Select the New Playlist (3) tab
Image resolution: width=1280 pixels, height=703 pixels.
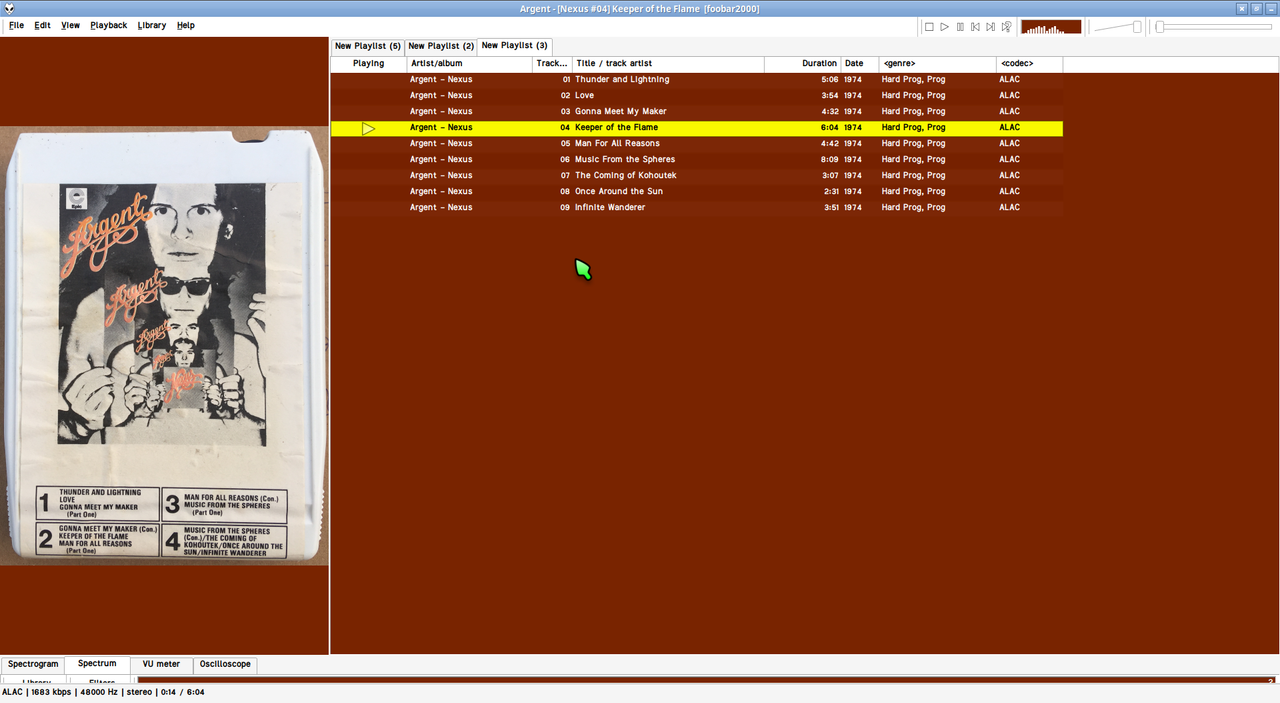(514, 45)
